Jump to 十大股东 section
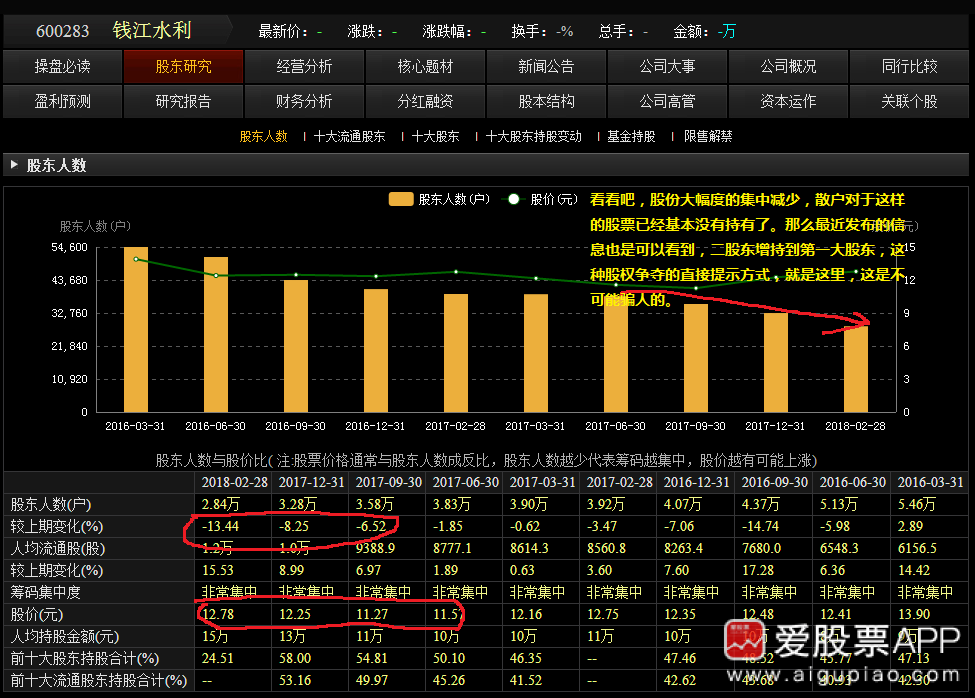This screenshot has width=975, height=698. click(435, 136)
